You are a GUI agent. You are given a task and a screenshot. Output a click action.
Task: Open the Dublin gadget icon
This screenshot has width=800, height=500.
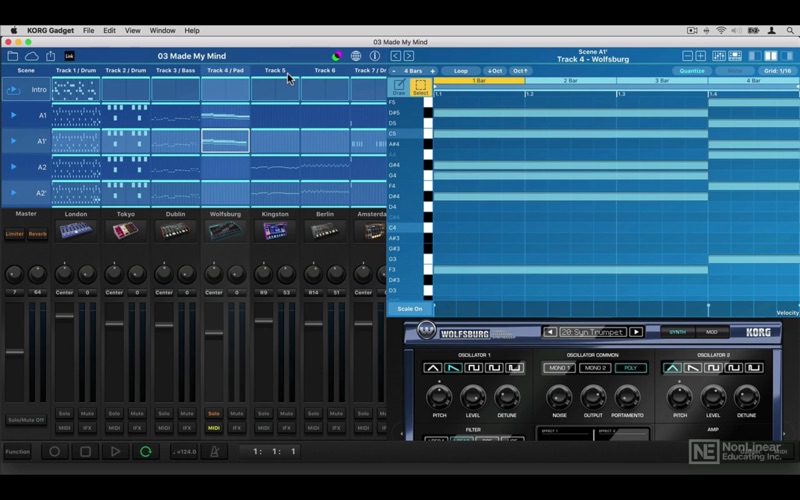176,231
